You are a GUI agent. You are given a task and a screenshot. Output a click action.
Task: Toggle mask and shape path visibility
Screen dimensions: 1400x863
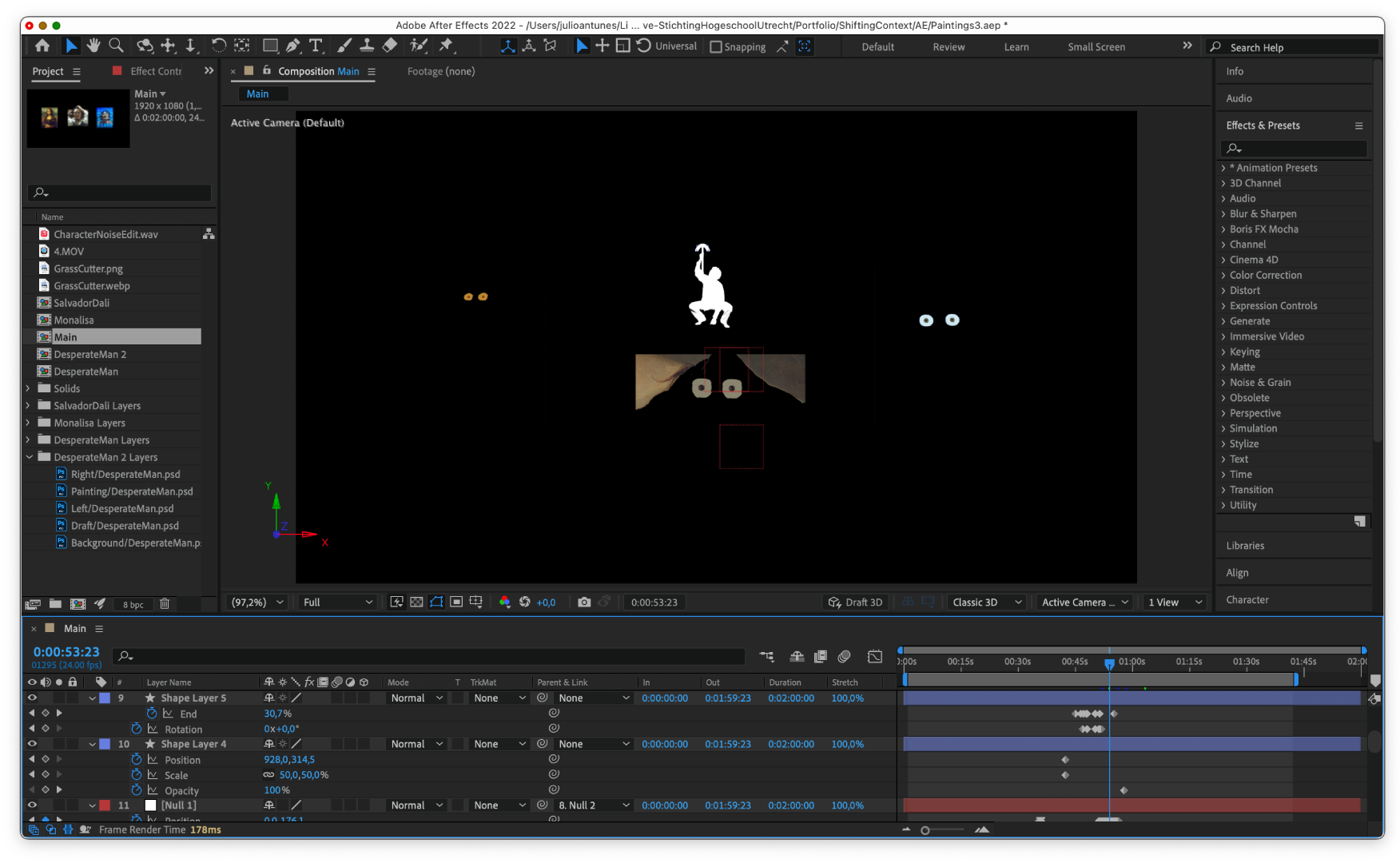[436, 603]
